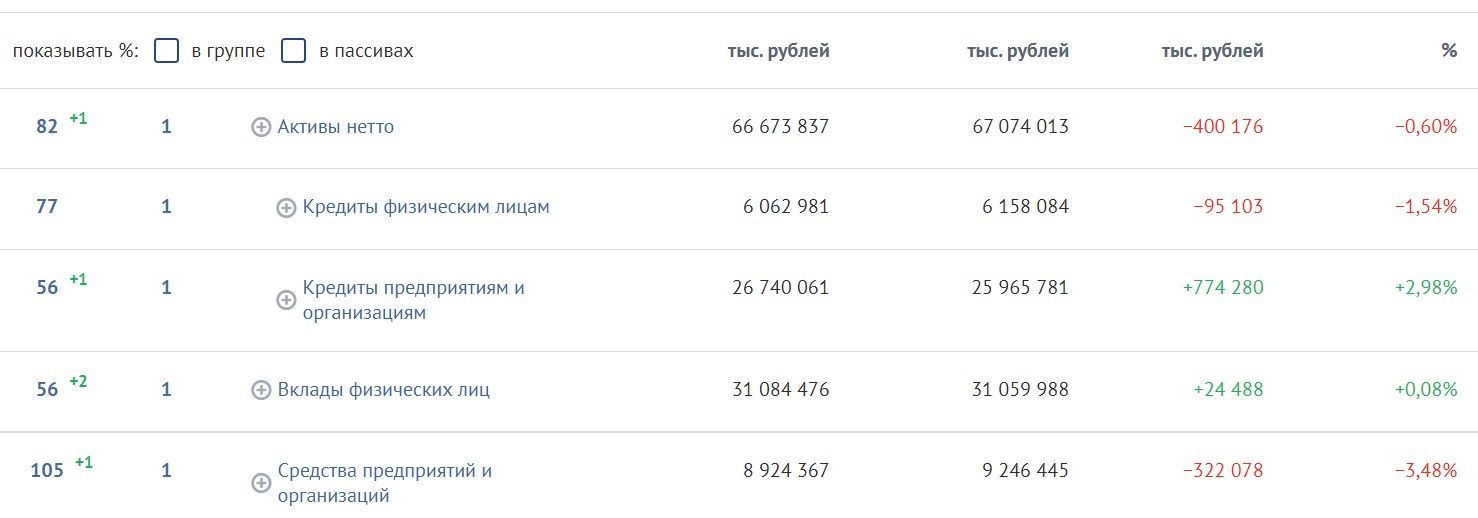Tick the в пассивах checkbox
1478x518 pixels.
pos(293,51)
